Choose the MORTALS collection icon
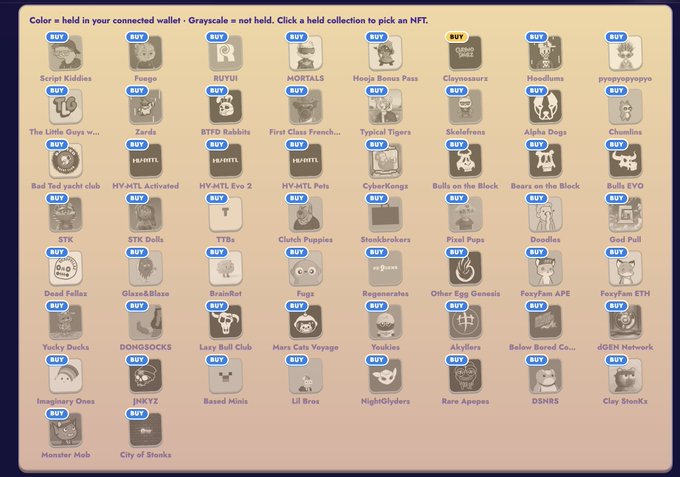 tap(305, 53)
